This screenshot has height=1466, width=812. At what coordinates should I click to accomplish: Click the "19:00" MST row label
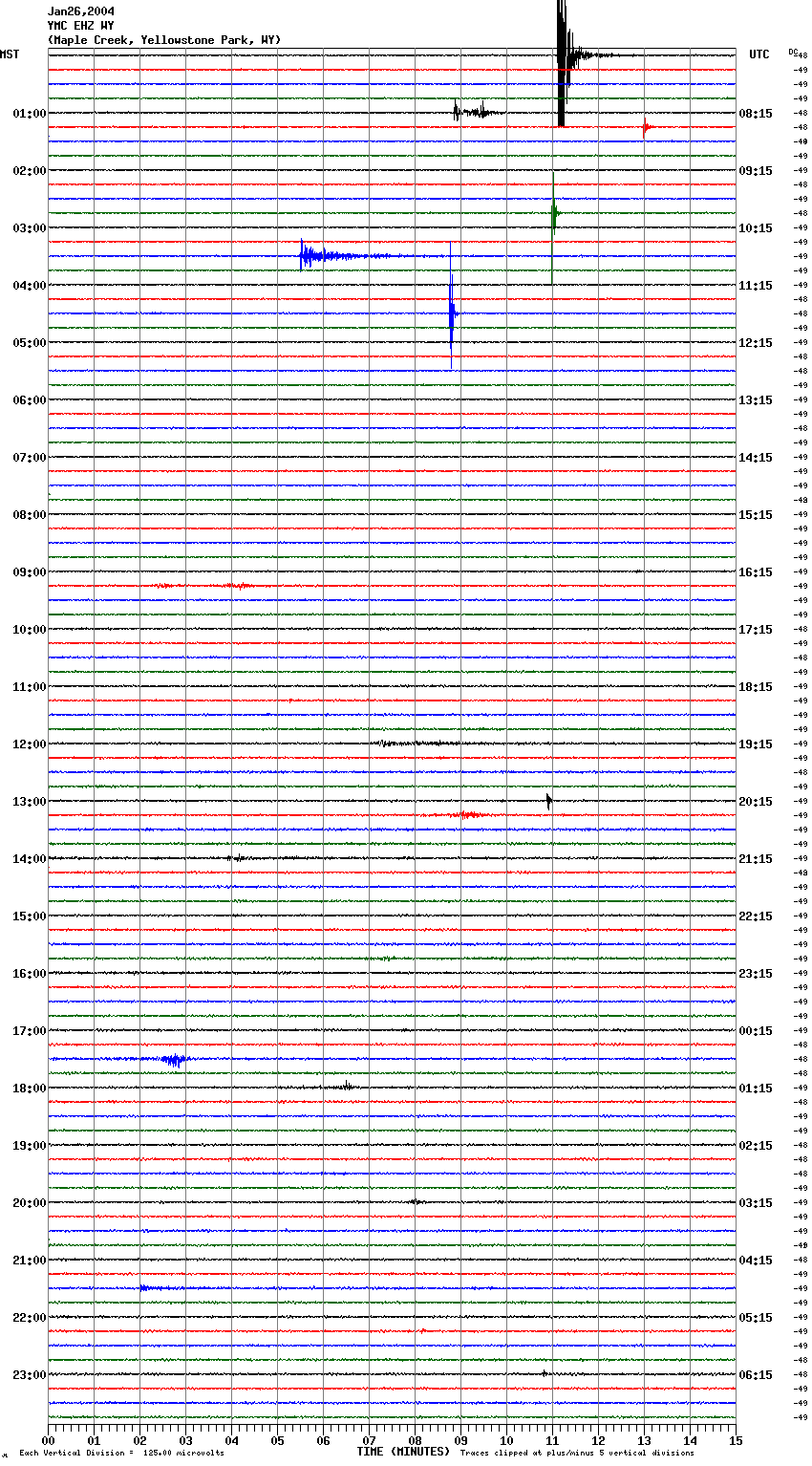click(x=30, y=1146)
